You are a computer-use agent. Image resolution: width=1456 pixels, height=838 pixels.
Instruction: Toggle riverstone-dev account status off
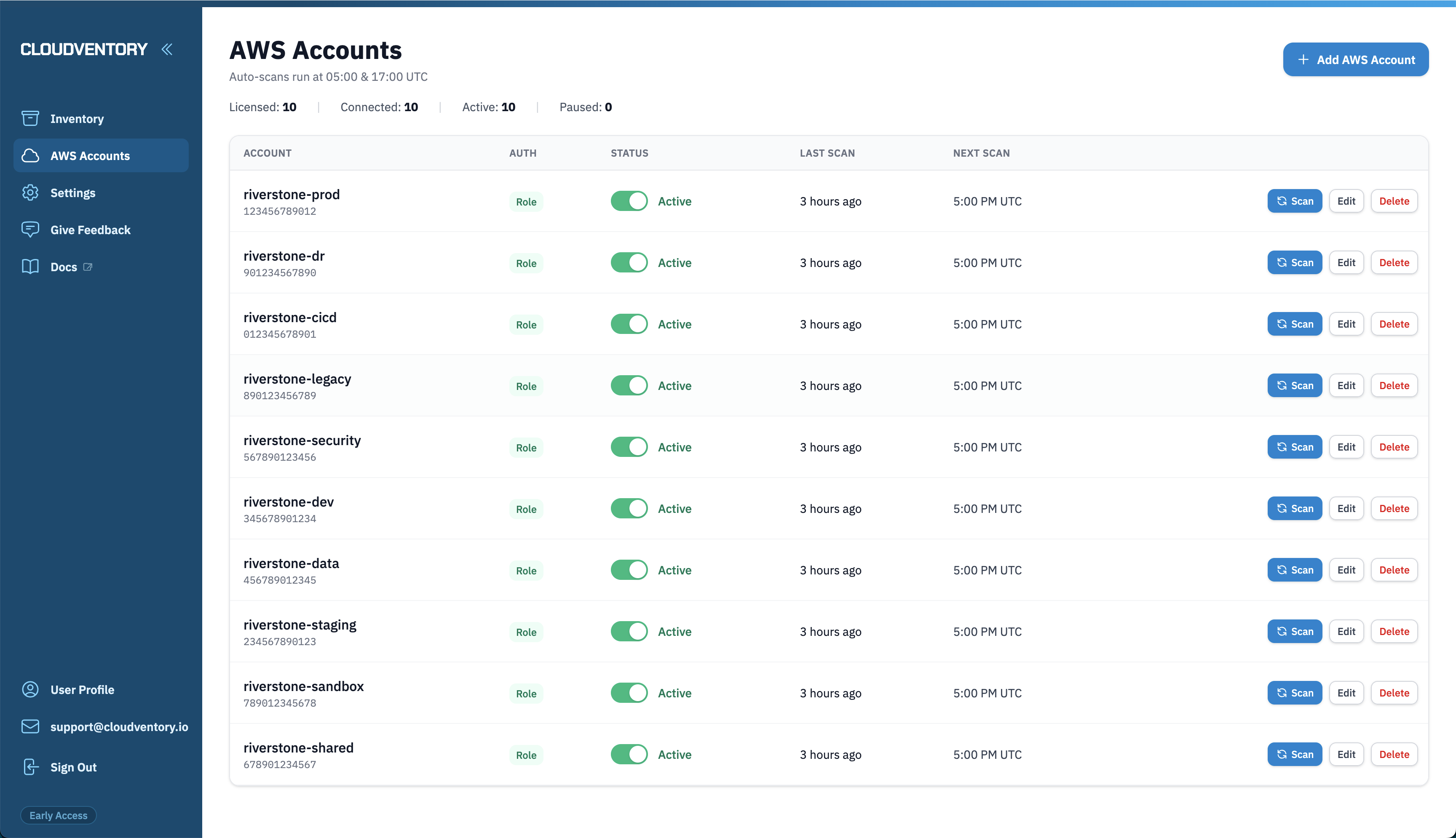(x=629, y=508)
